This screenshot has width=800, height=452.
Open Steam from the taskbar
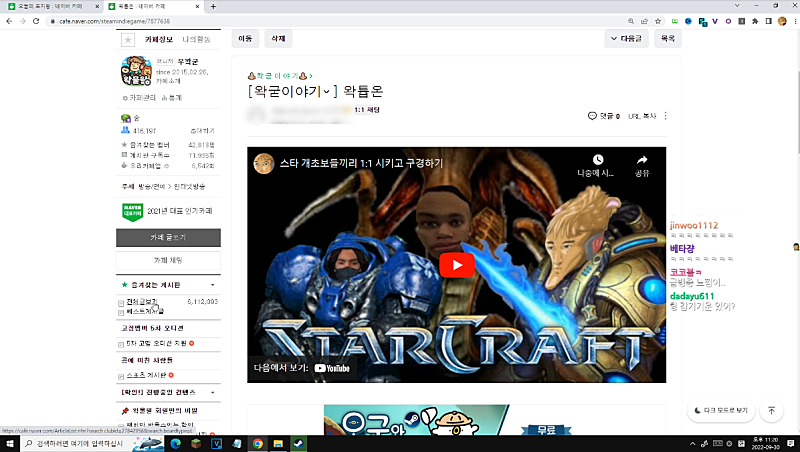pos(298,443)
